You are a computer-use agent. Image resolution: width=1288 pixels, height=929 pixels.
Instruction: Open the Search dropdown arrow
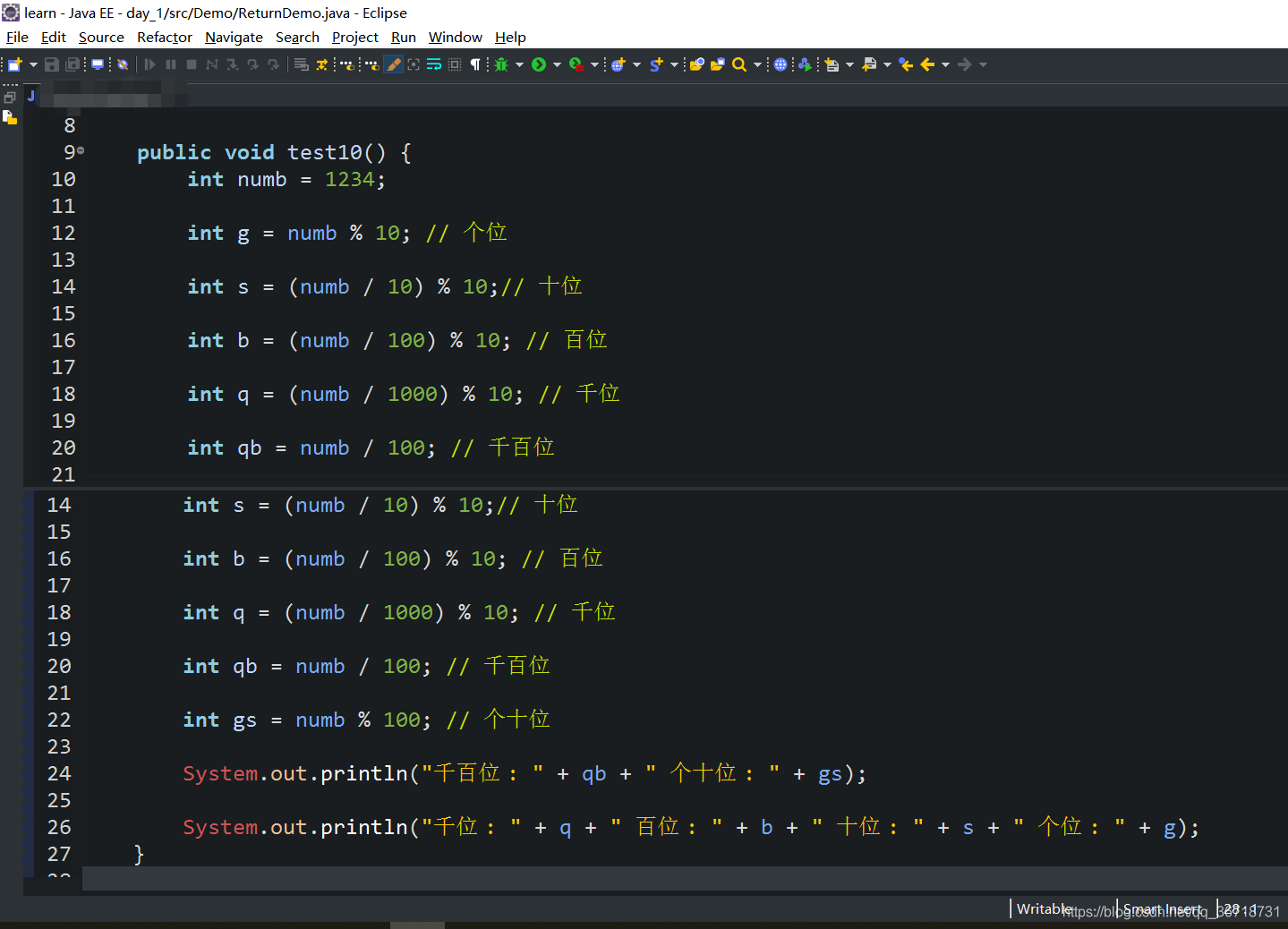pos(757,64)
